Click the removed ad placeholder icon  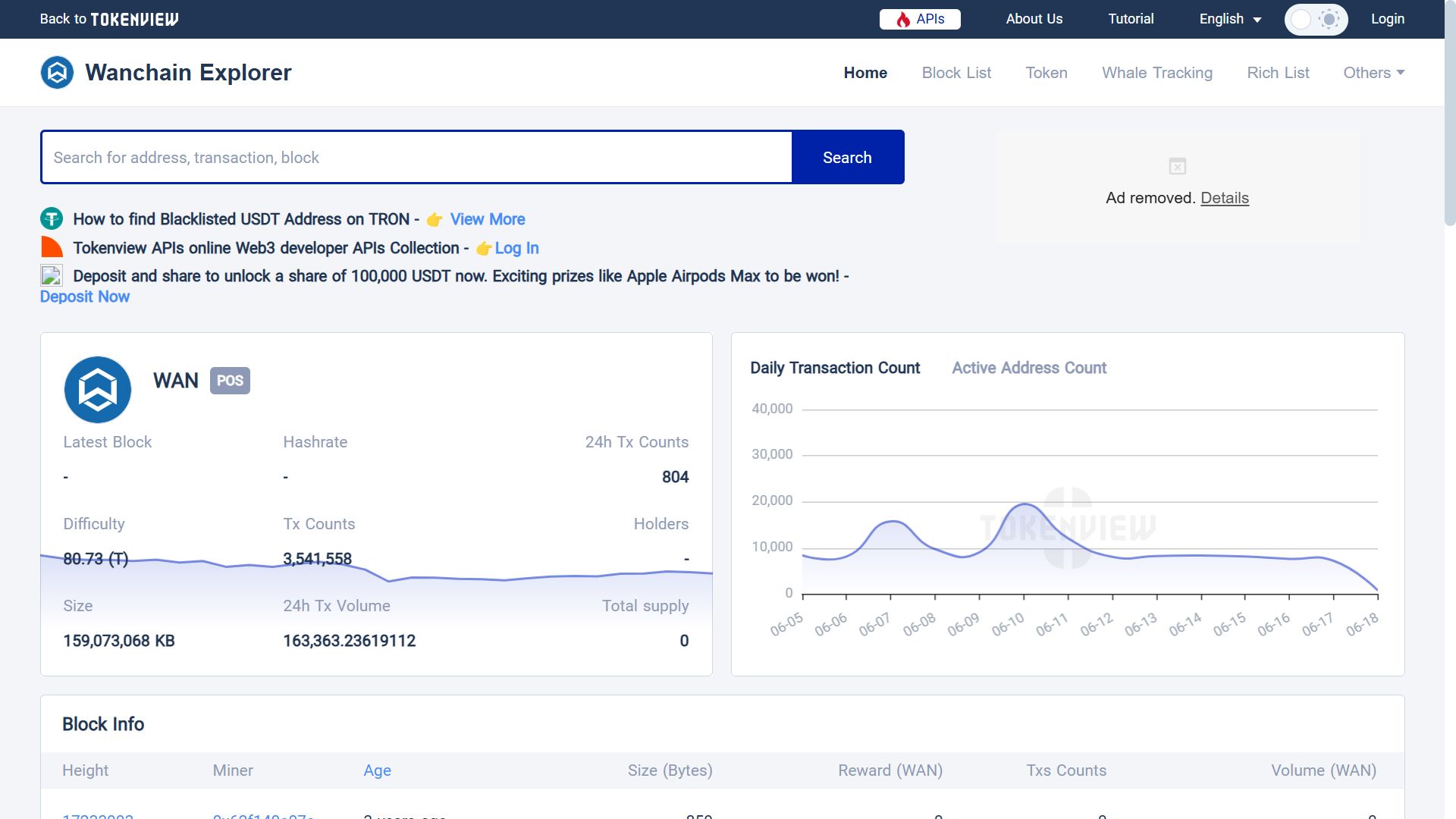[x=1177, y=166]
